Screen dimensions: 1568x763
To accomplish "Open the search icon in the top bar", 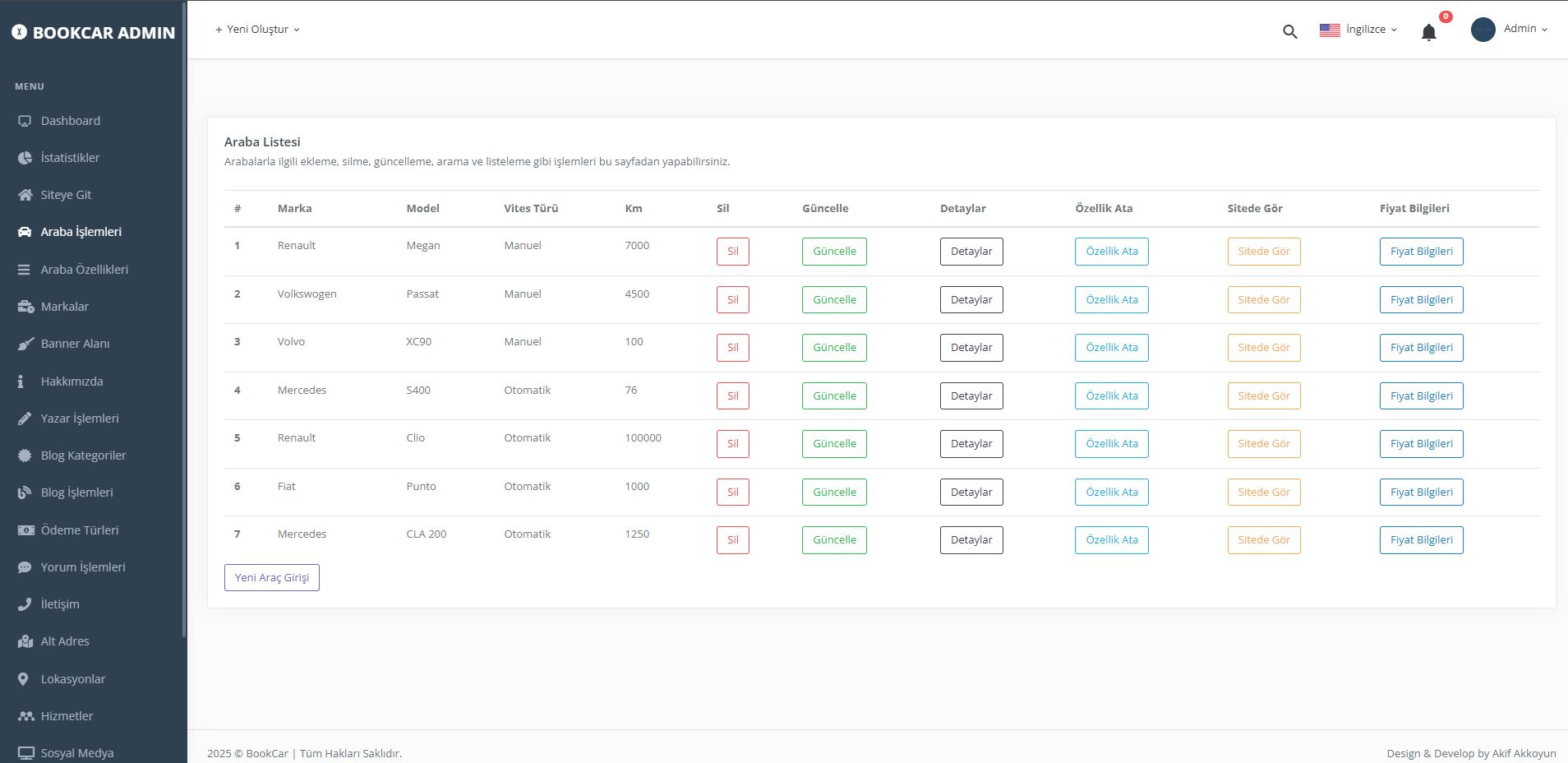I will coord(1289,30).
